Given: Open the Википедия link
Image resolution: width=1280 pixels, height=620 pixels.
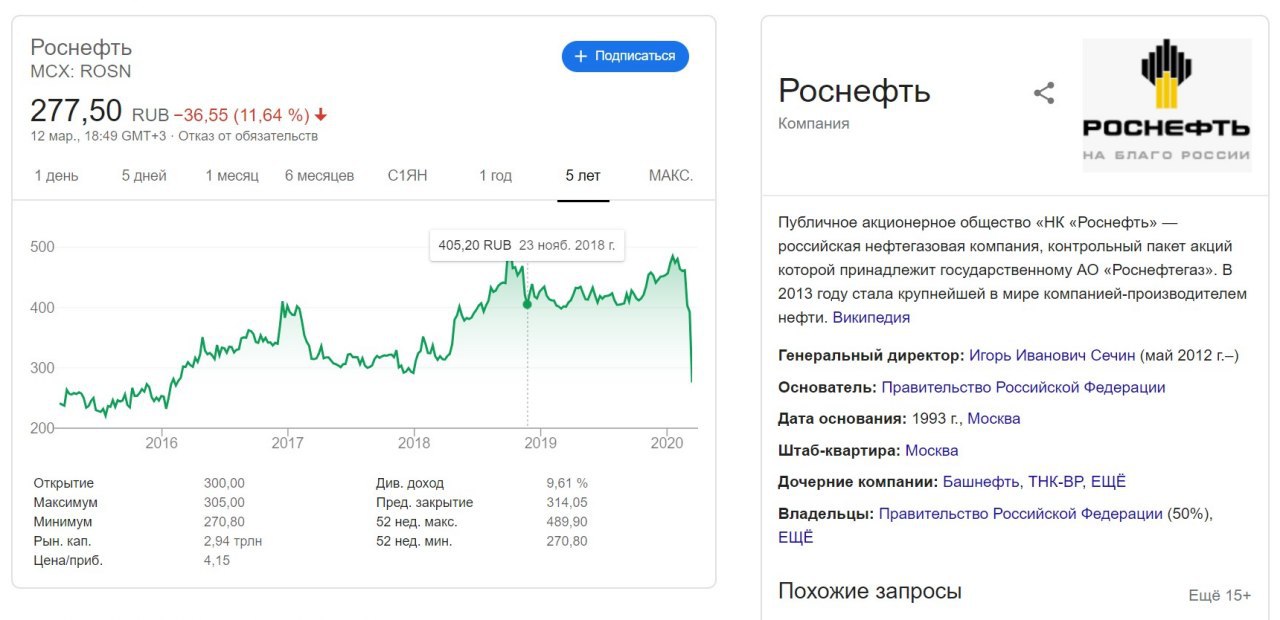Looking at the screenshot, I should point(871,318).
